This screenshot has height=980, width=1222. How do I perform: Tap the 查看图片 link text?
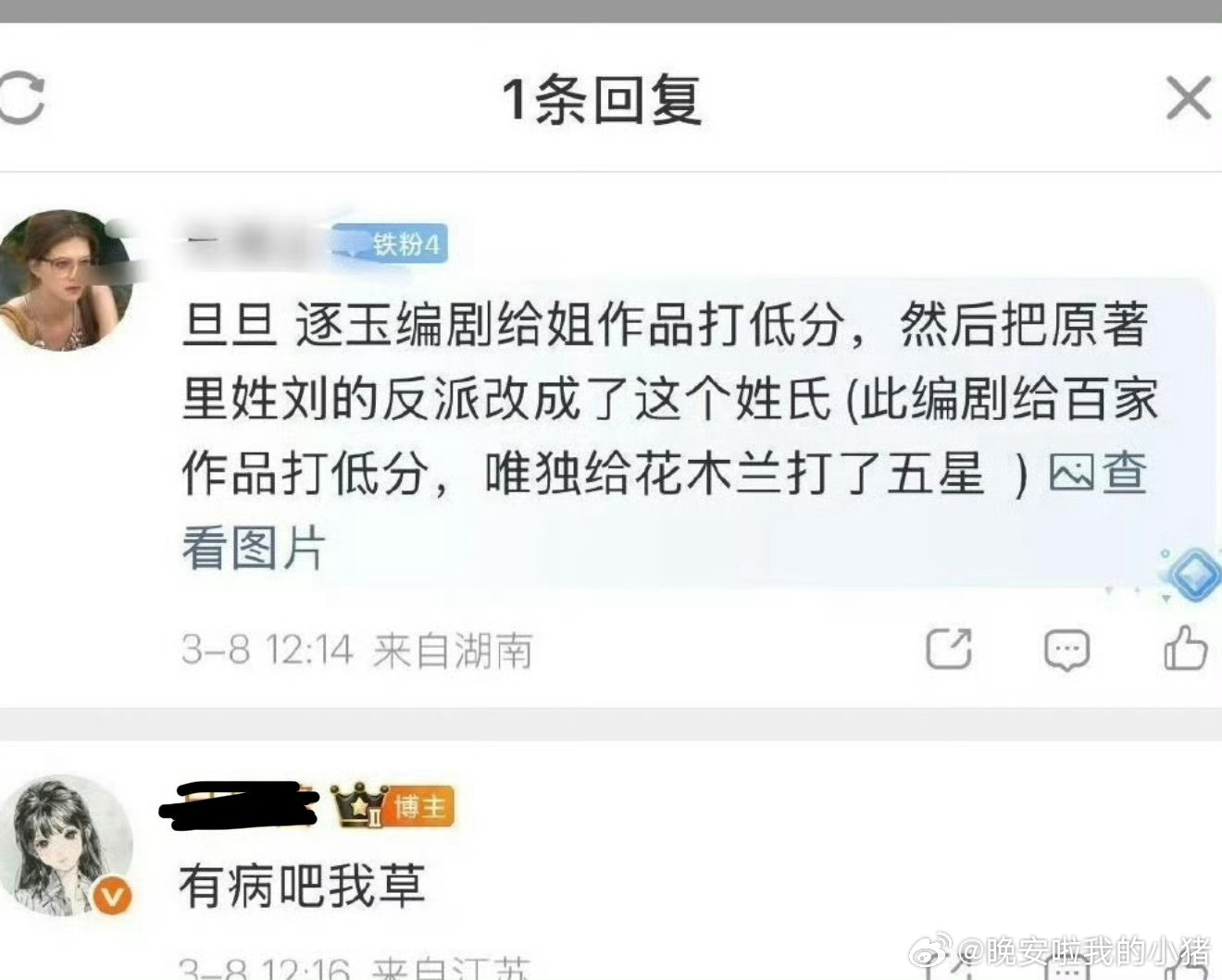tap(664, 511)
